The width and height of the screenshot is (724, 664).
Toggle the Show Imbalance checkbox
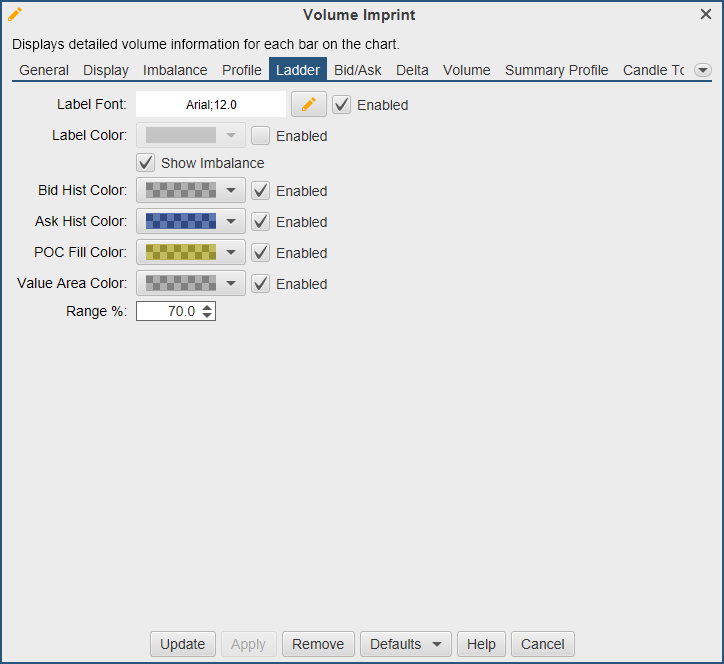pos(146,162)
